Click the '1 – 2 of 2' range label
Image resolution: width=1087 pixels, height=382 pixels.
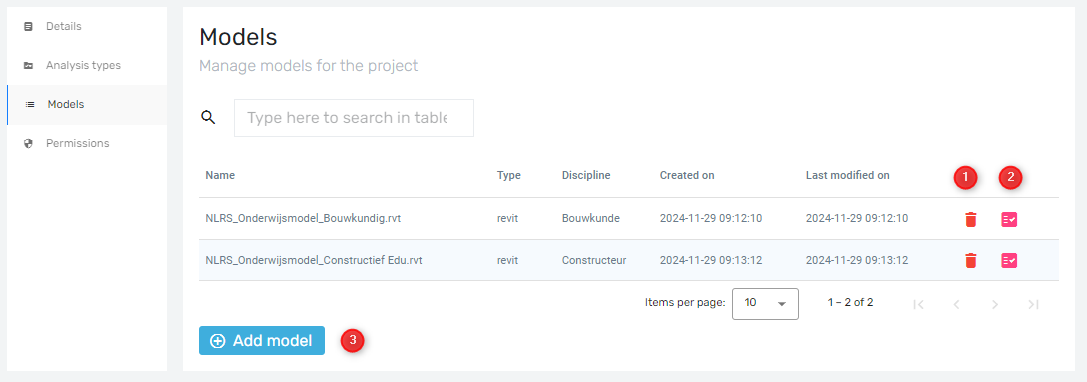tap(851, 302)
